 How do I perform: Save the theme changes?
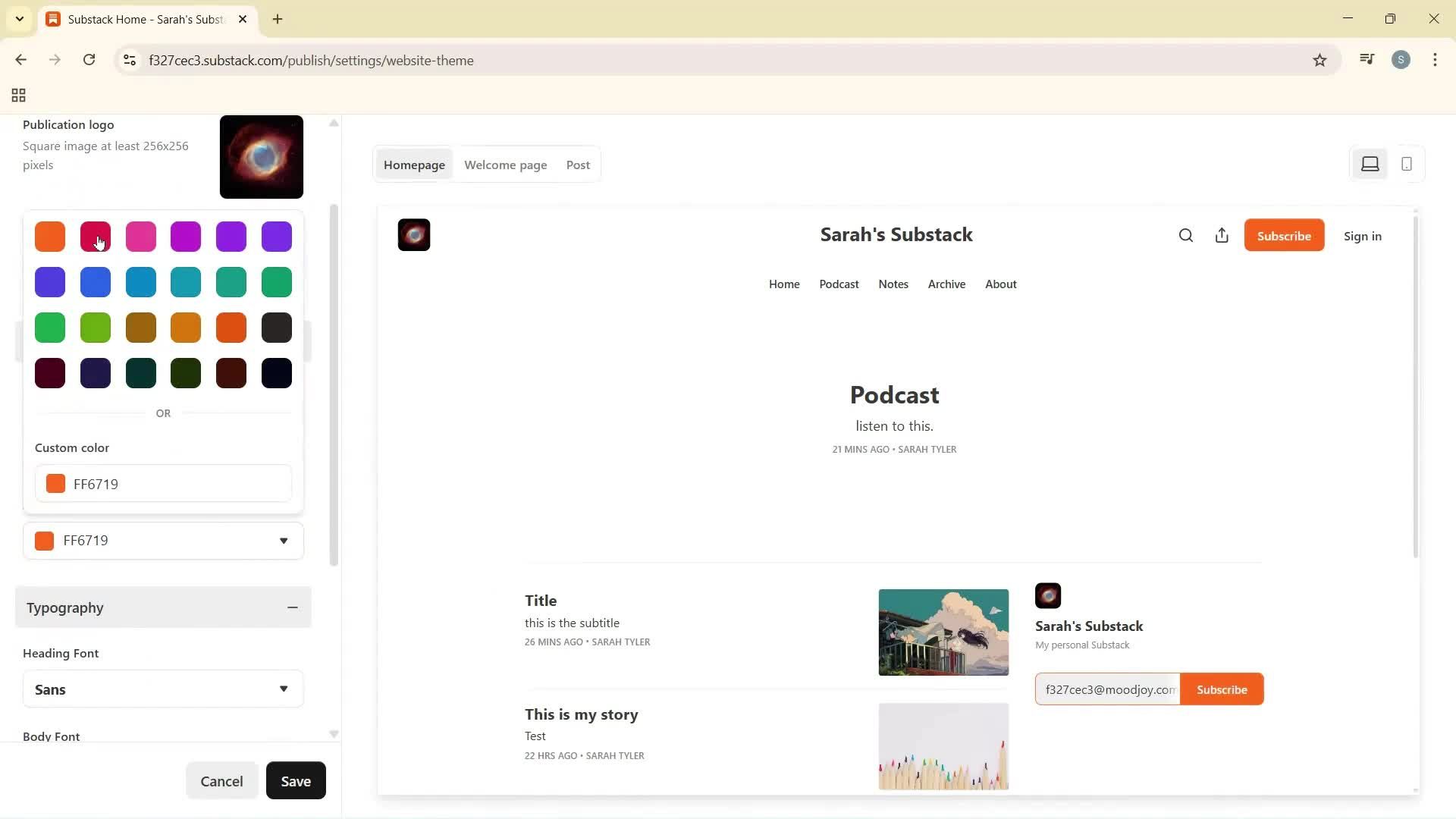[x=296, y=781]
